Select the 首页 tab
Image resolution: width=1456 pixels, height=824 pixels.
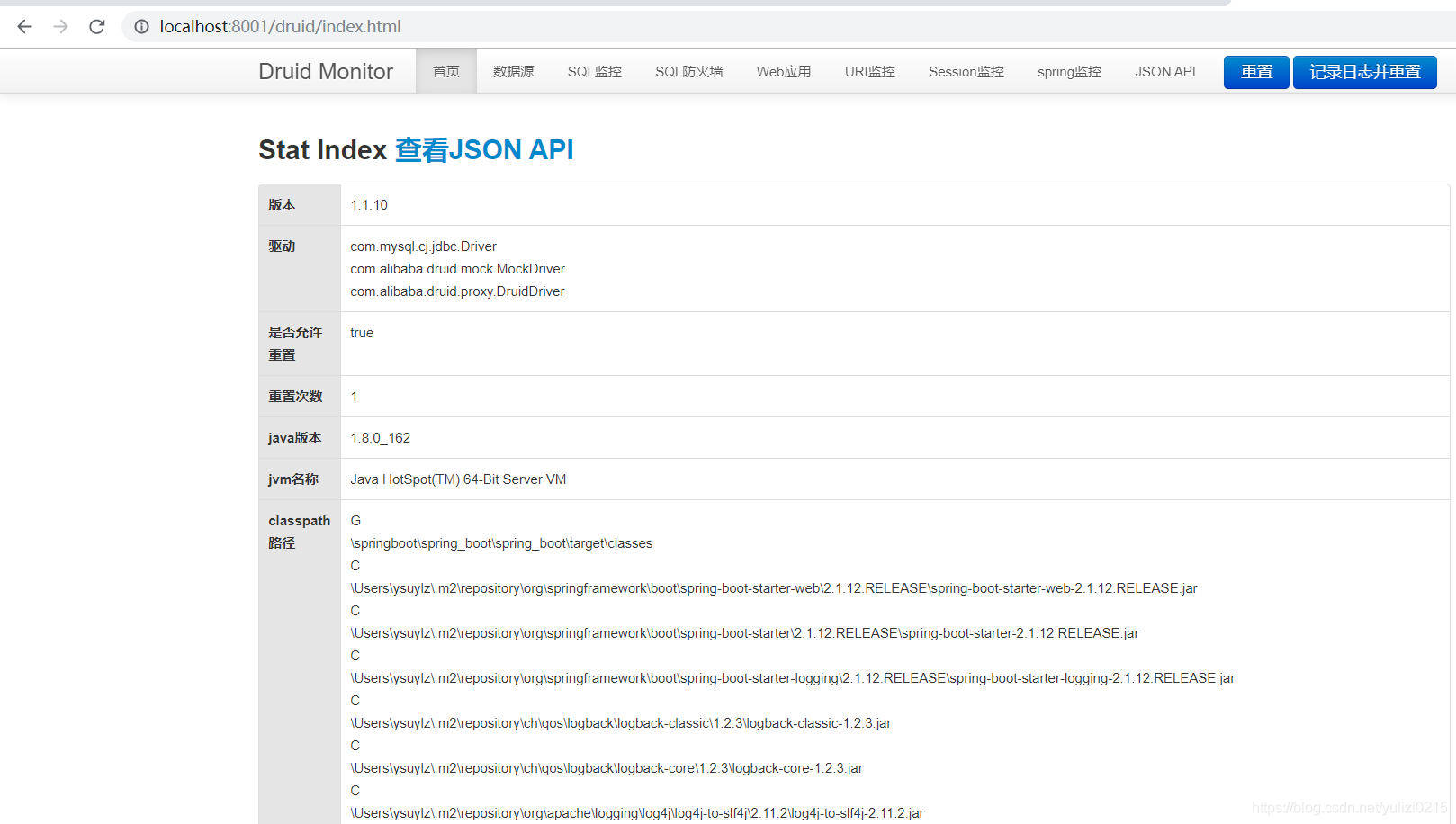point(445,72)
